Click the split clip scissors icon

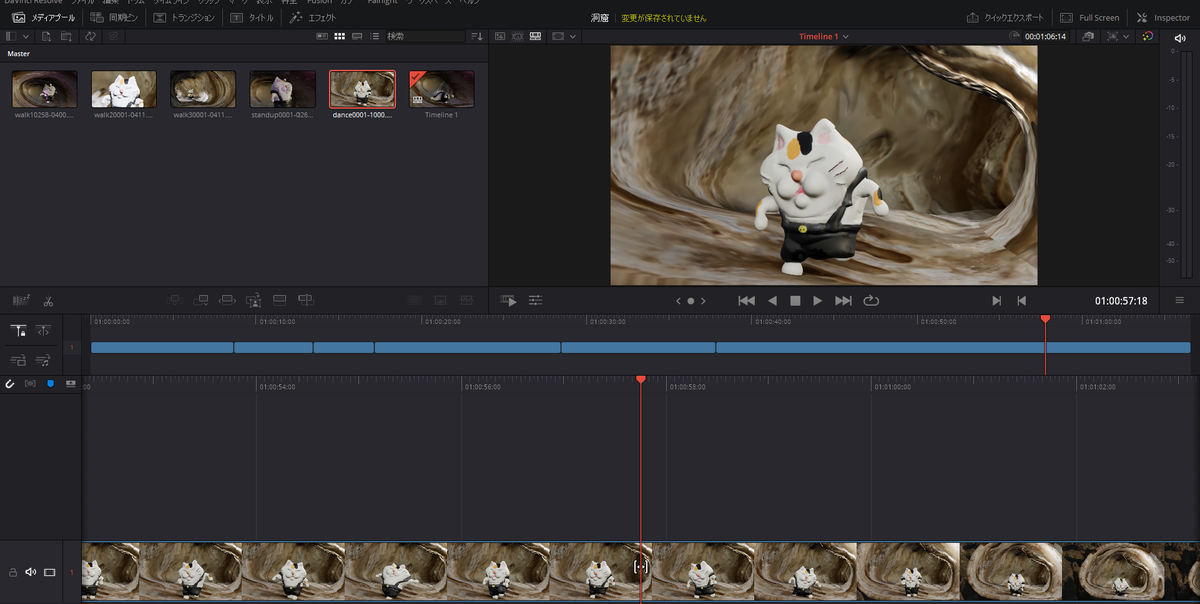point(48,300)
